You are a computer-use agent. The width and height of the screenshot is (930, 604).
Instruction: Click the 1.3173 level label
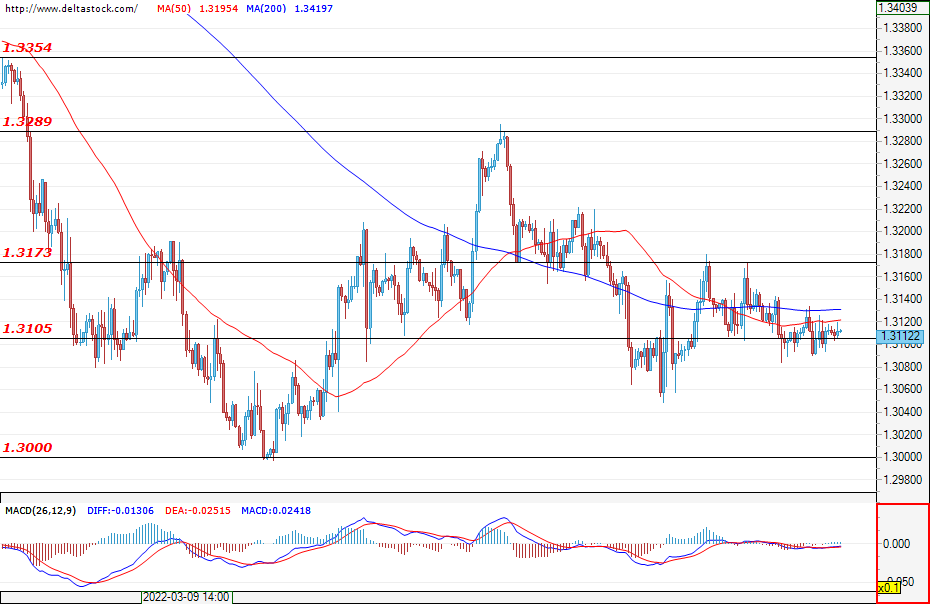(27, 253)
